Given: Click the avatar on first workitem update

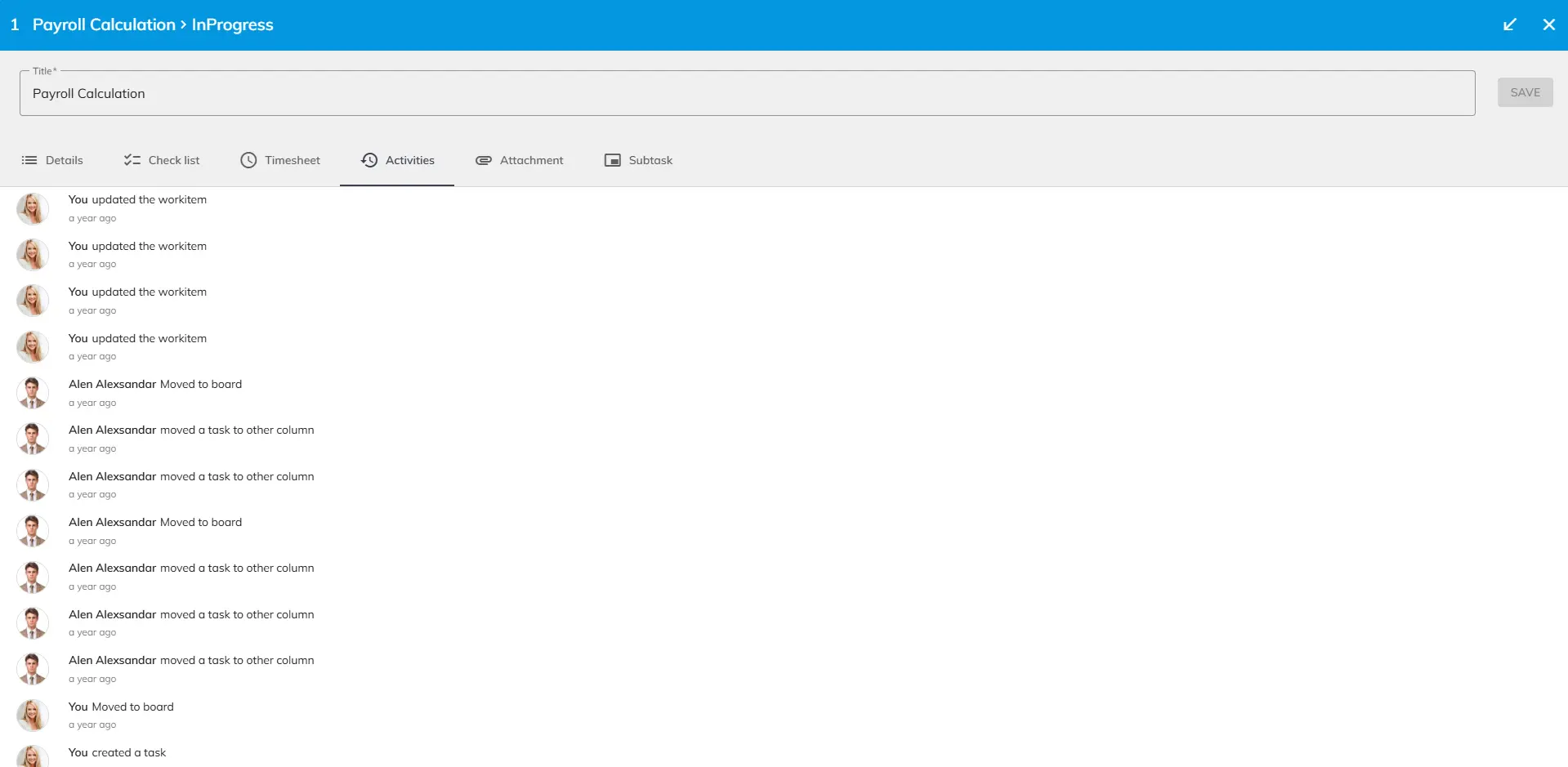Looking at the screenshot, I should pos(33,208).
